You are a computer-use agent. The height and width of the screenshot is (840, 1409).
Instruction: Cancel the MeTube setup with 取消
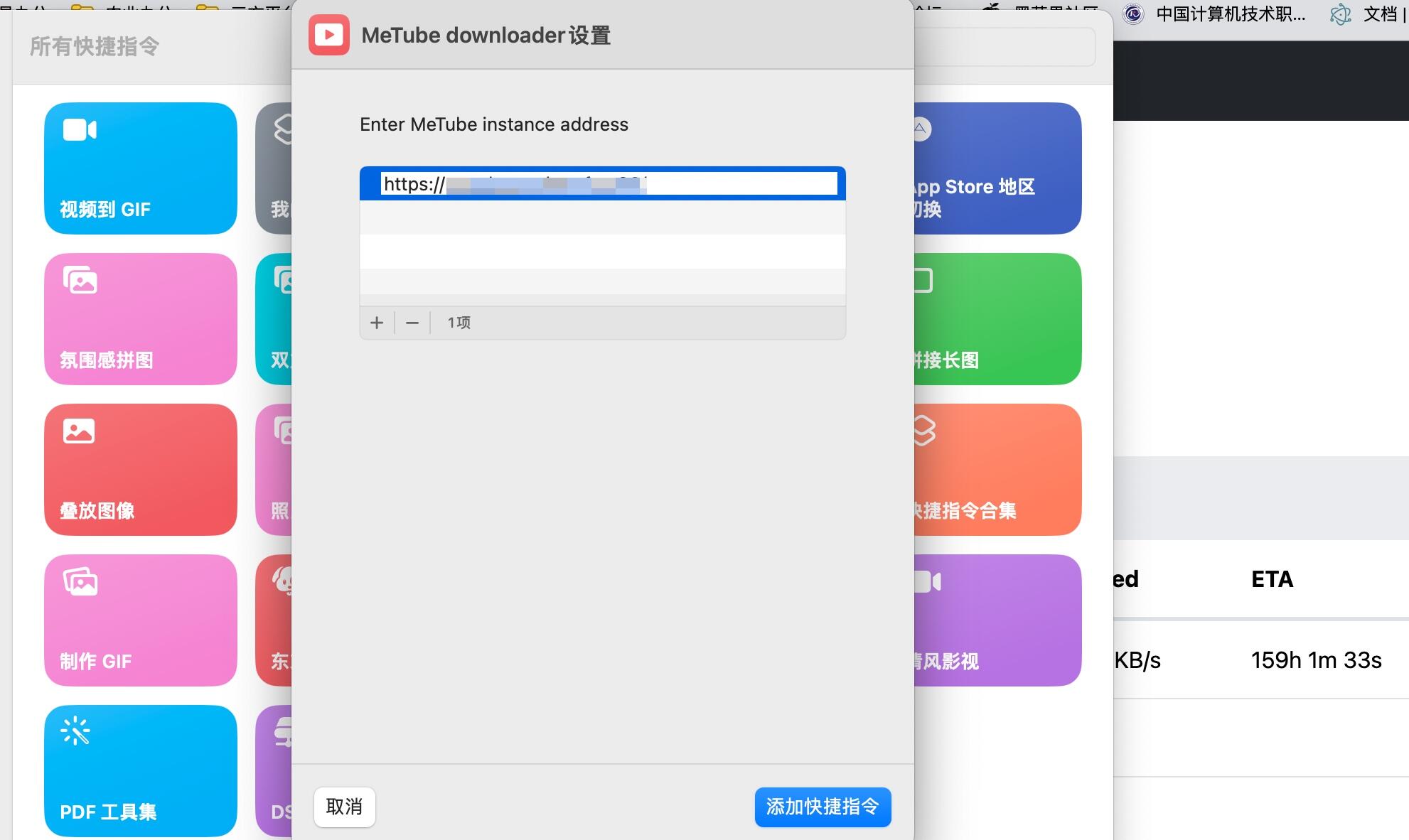click(344, 807)
